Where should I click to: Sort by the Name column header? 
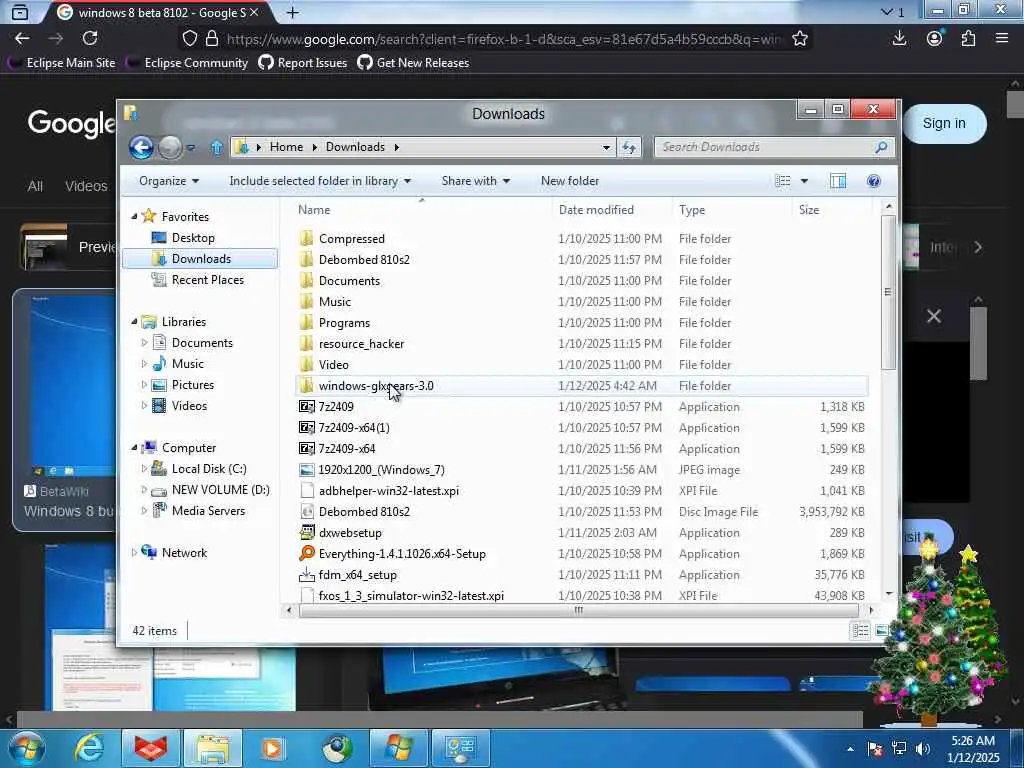314,210
